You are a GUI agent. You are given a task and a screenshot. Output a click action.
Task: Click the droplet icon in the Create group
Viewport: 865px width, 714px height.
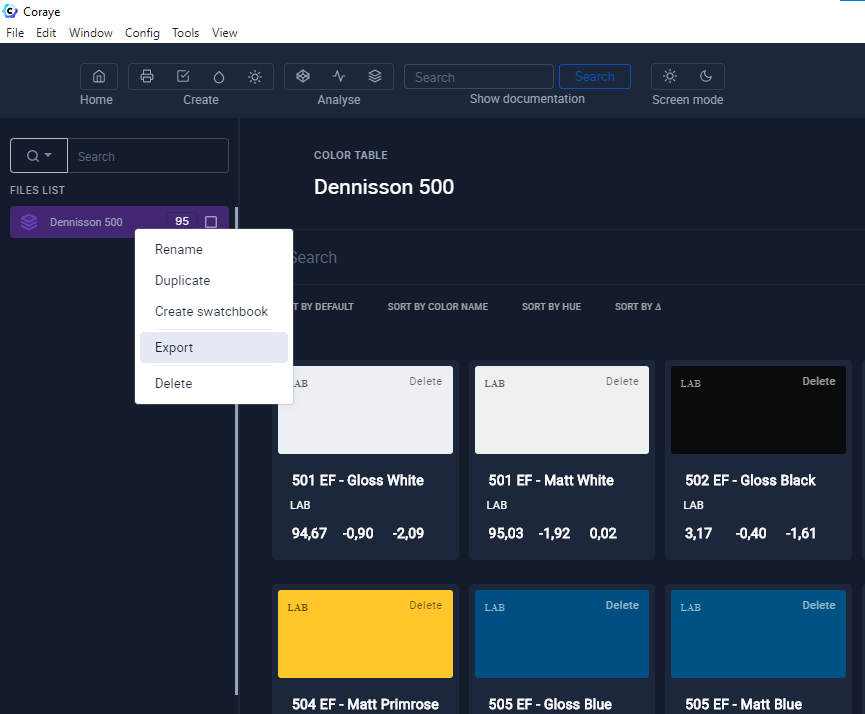click(x=219, y=77)
